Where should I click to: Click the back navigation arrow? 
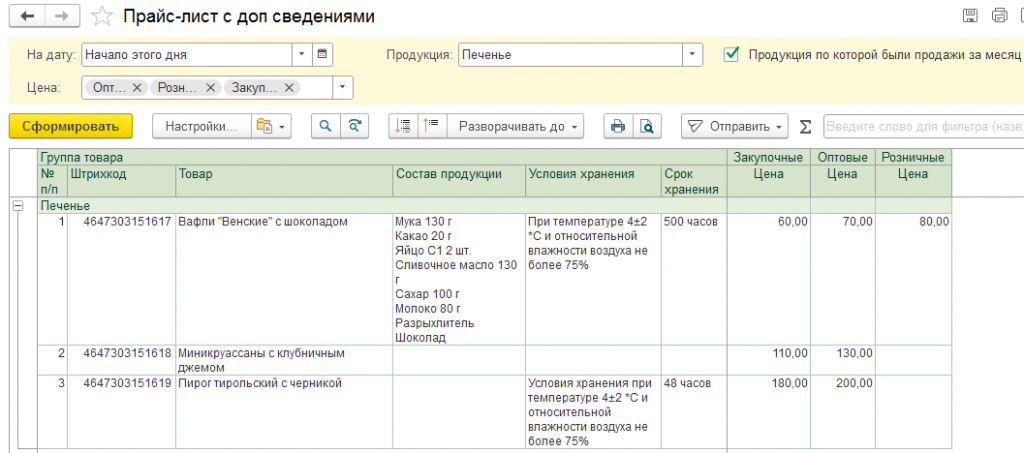(x=27, y=17)
